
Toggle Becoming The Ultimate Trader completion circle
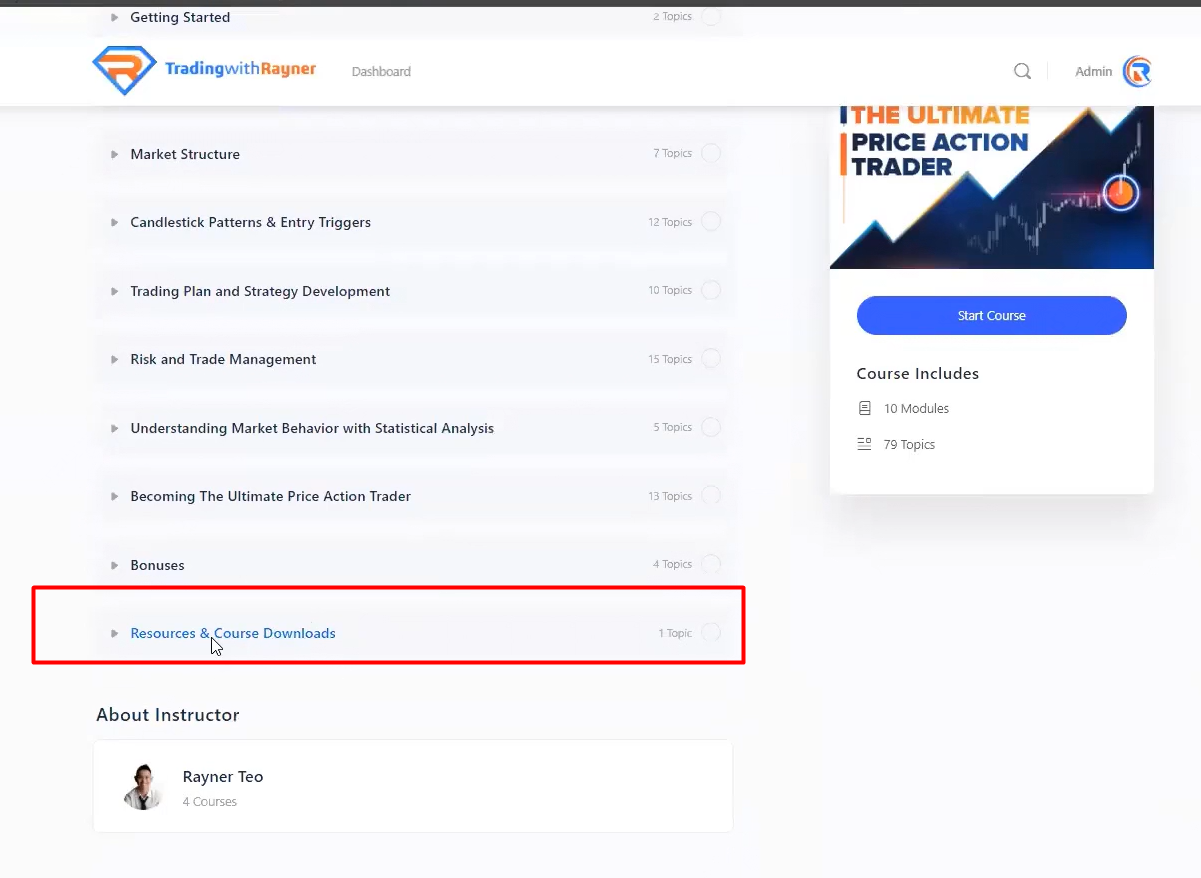point(711,495)
